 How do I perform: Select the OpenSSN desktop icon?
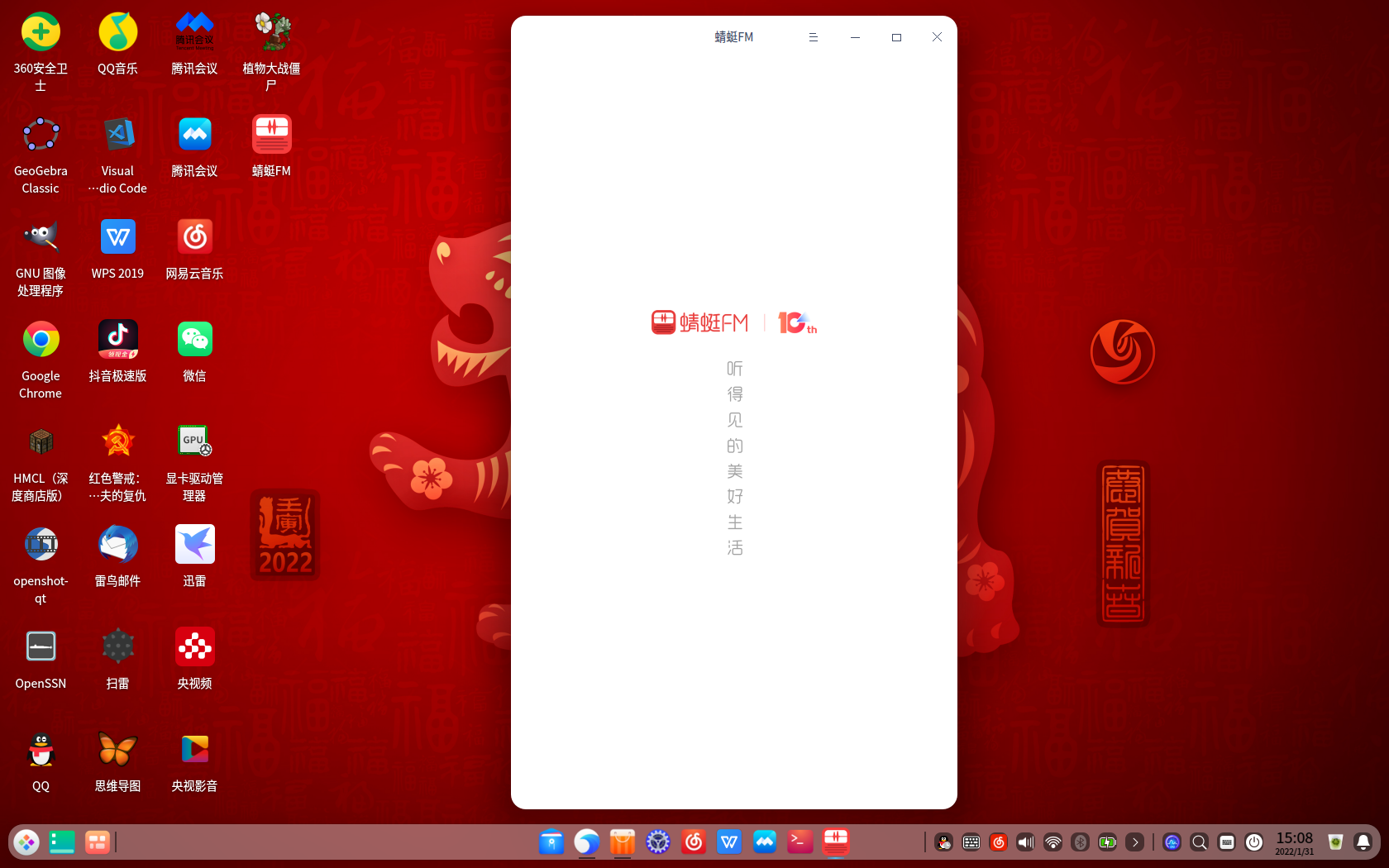41,659
